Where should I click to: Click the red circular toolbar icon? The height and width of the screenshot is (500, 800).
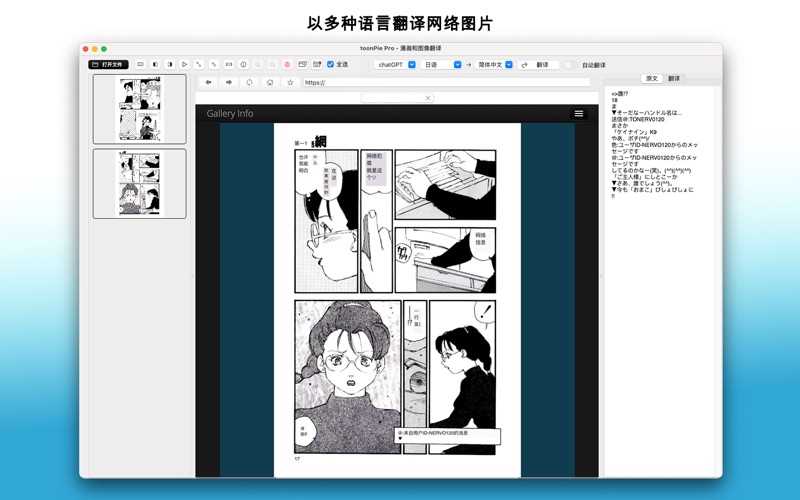point(286,64)
